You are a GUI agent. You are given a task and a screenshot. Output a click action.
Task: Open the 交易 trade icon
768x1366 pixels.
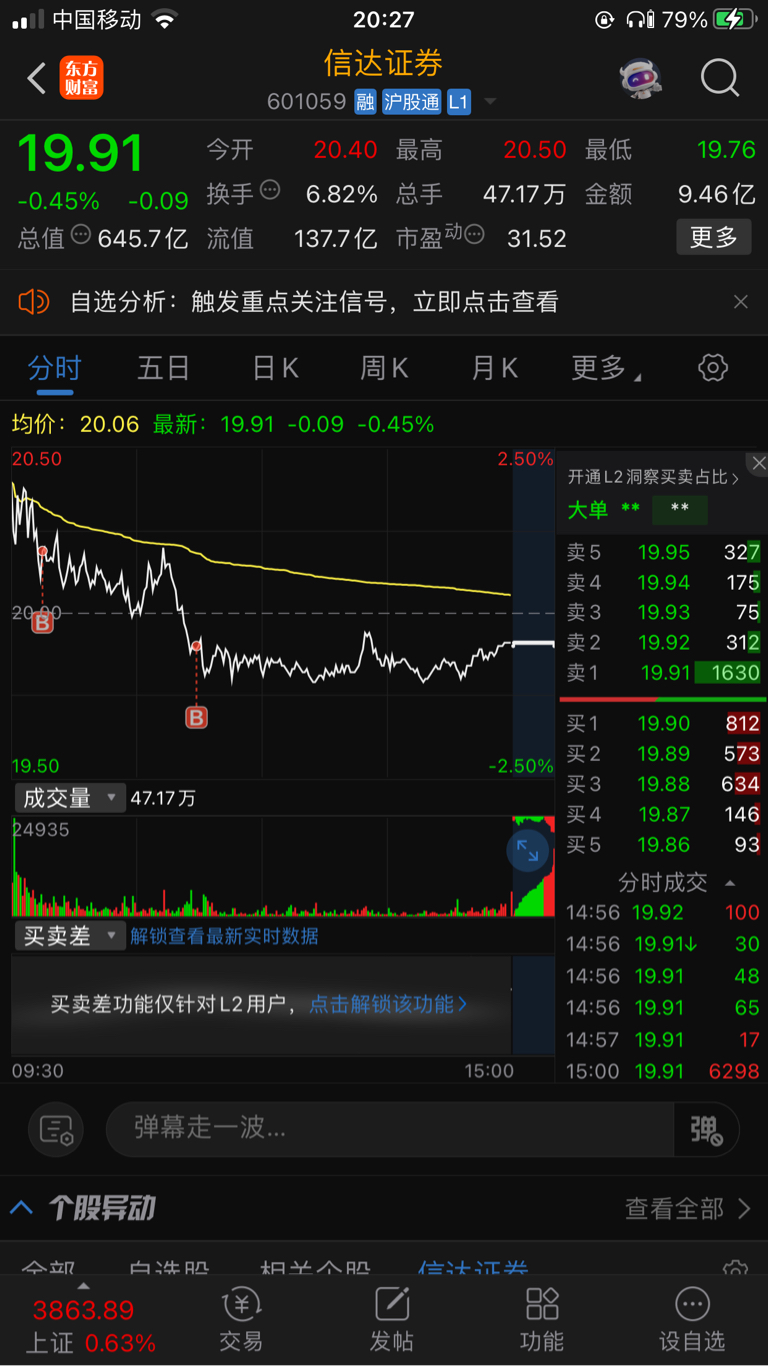[x=241, y=1319]
